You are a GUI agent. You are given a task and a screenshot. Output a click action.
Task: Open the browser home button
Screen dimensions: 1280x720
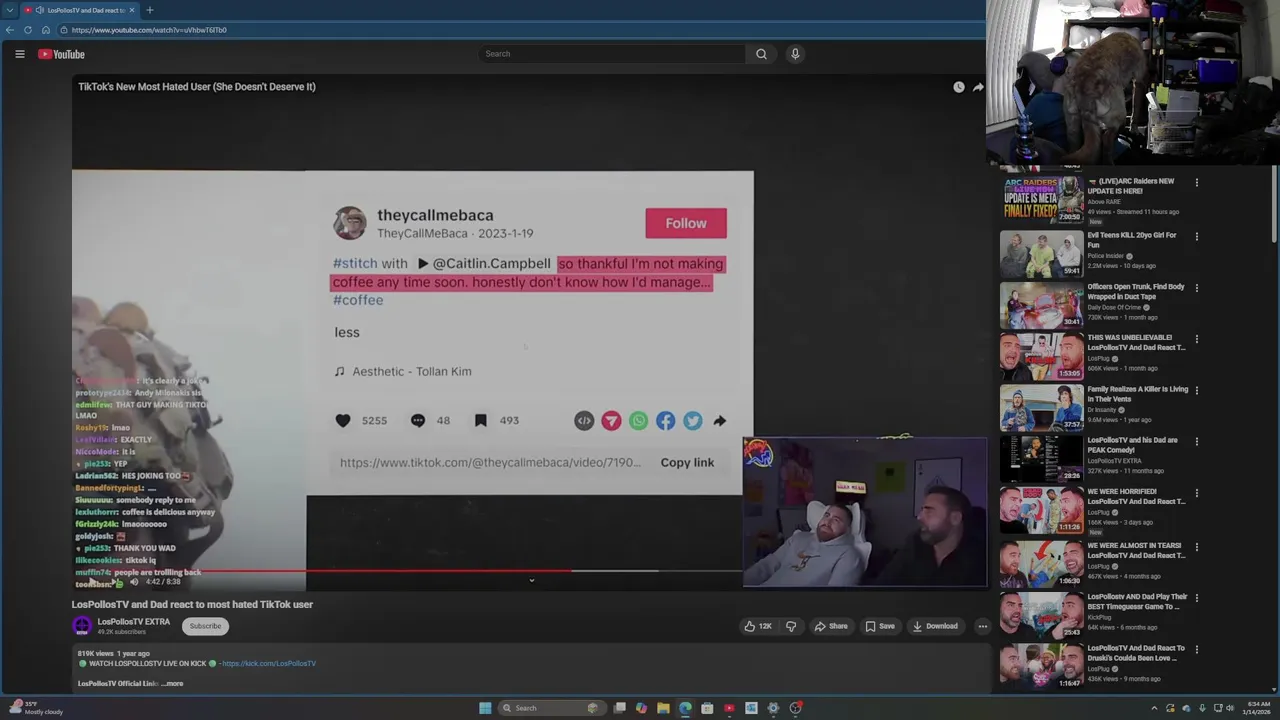pos(45,30)
